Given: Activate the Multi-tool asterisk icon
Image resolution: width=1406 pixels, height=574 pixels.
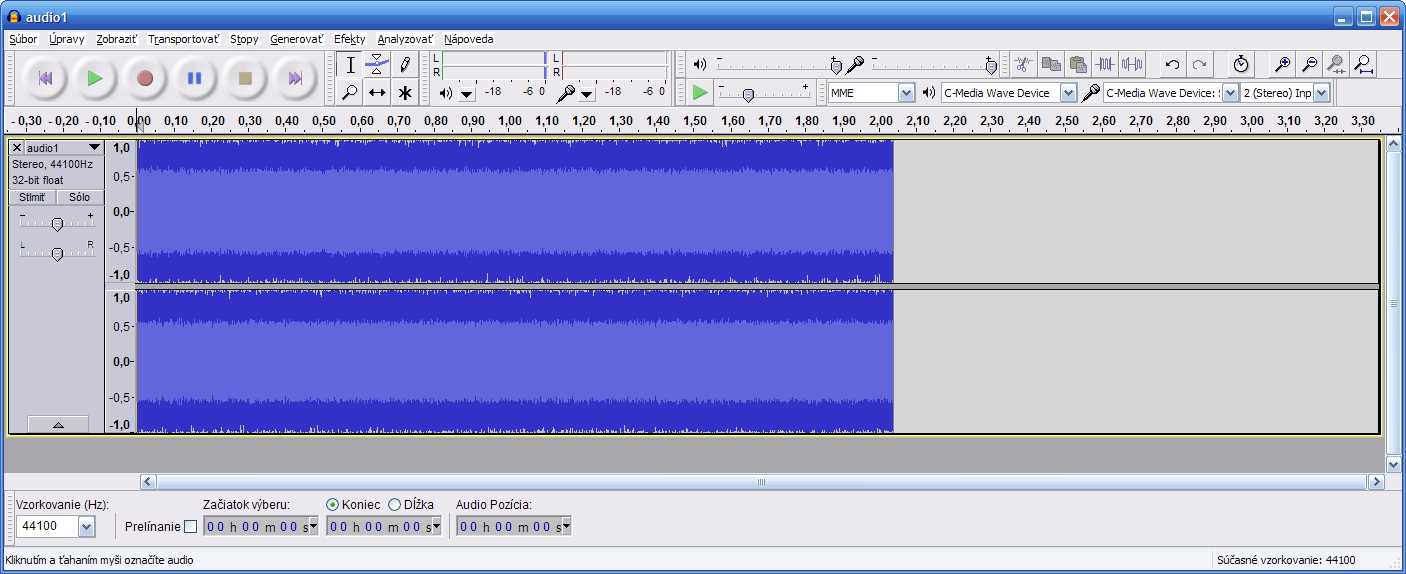Looking at the screenshot, I should click(x=405, y=93).
